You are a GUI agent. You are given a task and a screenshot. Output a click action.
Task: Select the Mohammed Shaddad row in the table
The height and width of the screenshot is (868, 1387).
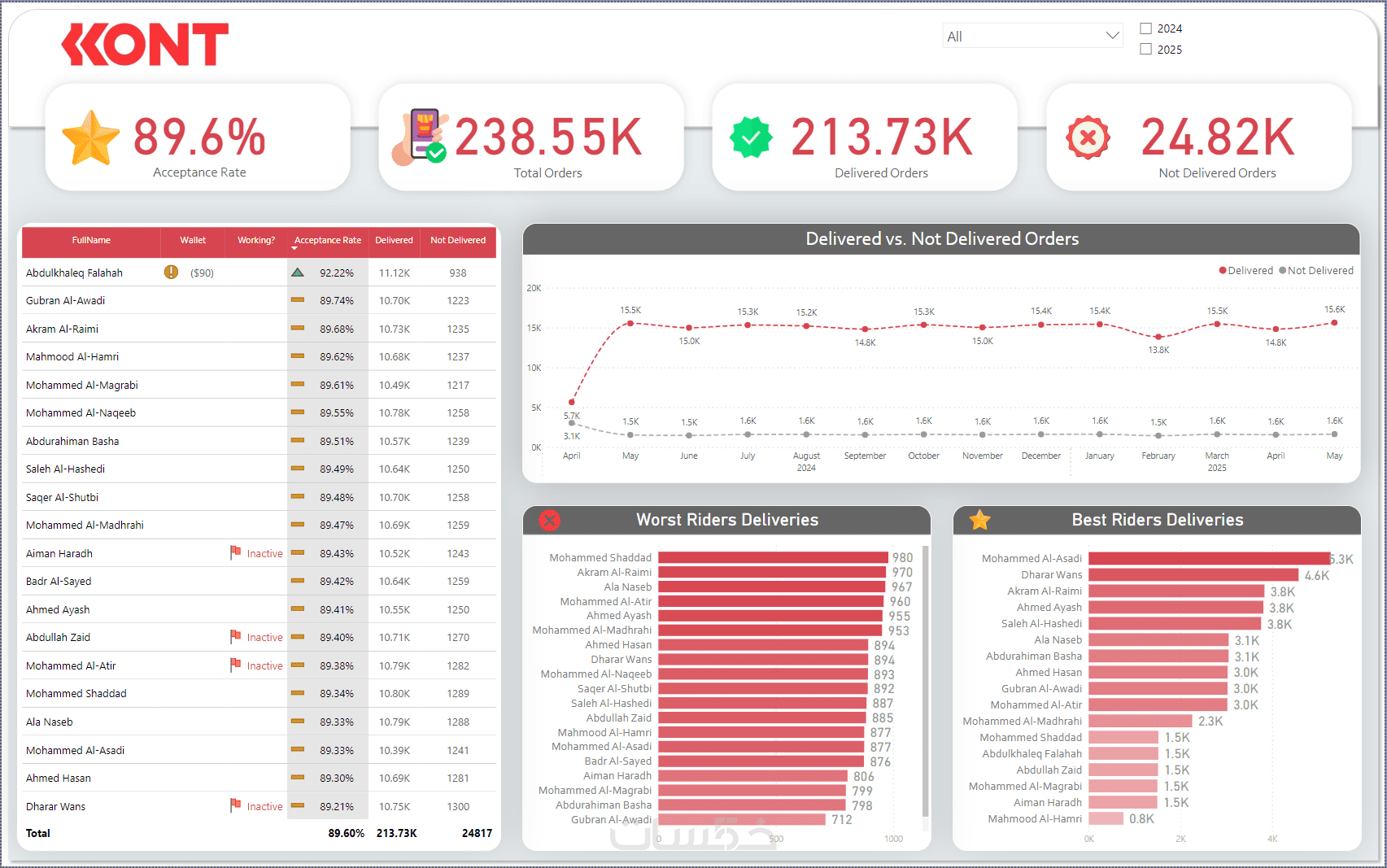pyautogui.click(x=259, y=694)
